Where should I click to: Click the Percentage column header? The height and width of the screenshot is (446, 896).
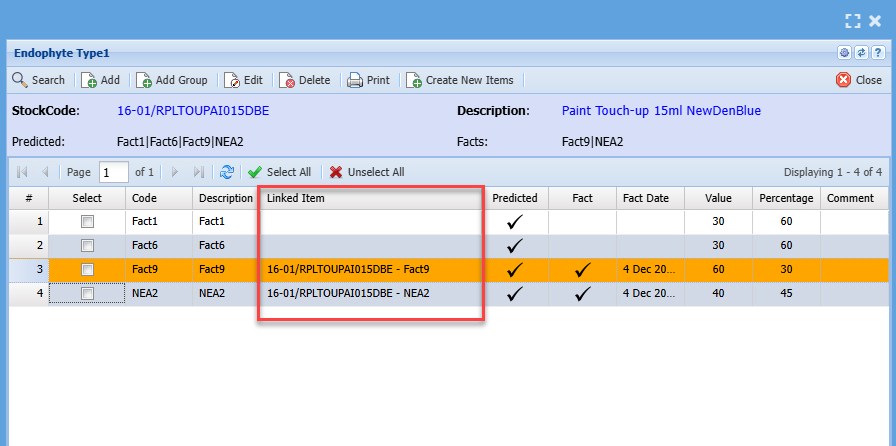[786, 198]
